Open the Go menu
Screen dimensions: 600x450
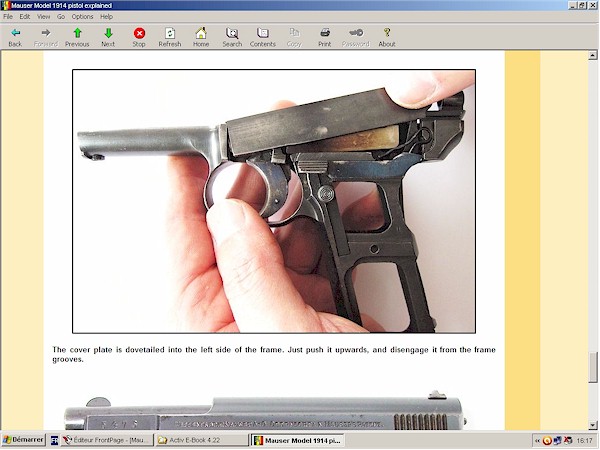point(61,16)
